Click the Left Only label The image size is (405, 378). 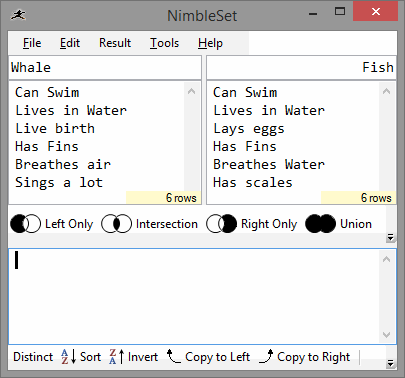coord(69,224)
